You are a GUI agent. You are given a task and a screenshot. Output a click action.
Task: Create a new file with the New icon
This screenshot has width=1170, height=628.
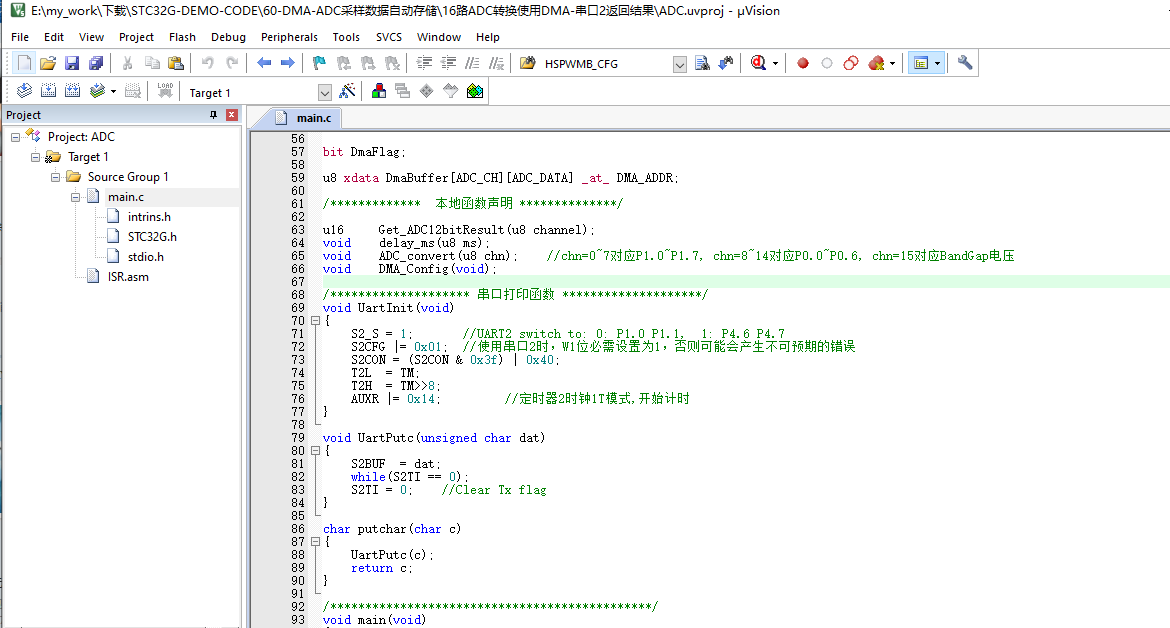(x=24, y=63)
